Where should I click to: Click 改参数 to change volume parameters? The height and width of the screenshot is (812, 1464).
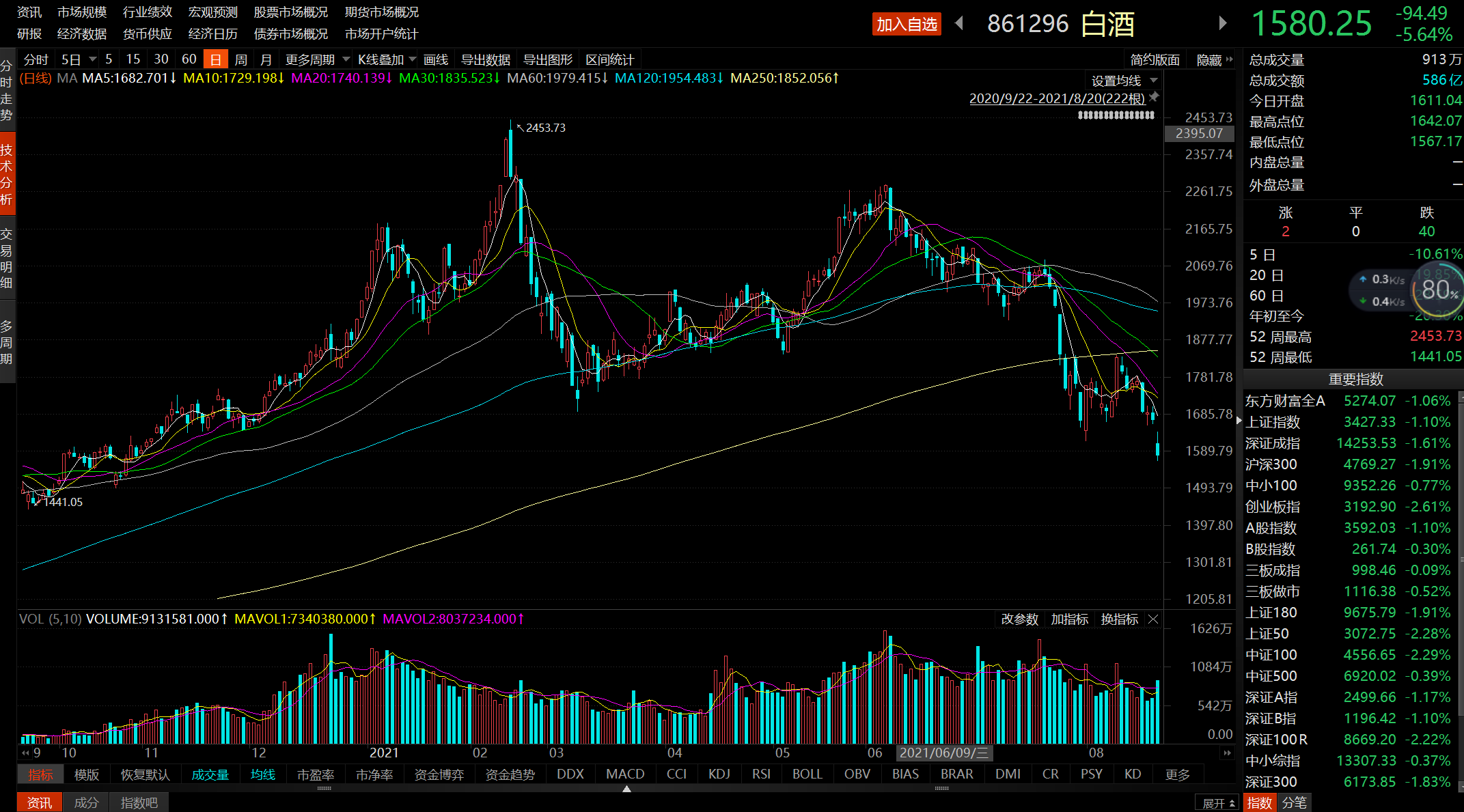tap(1019, 619)
